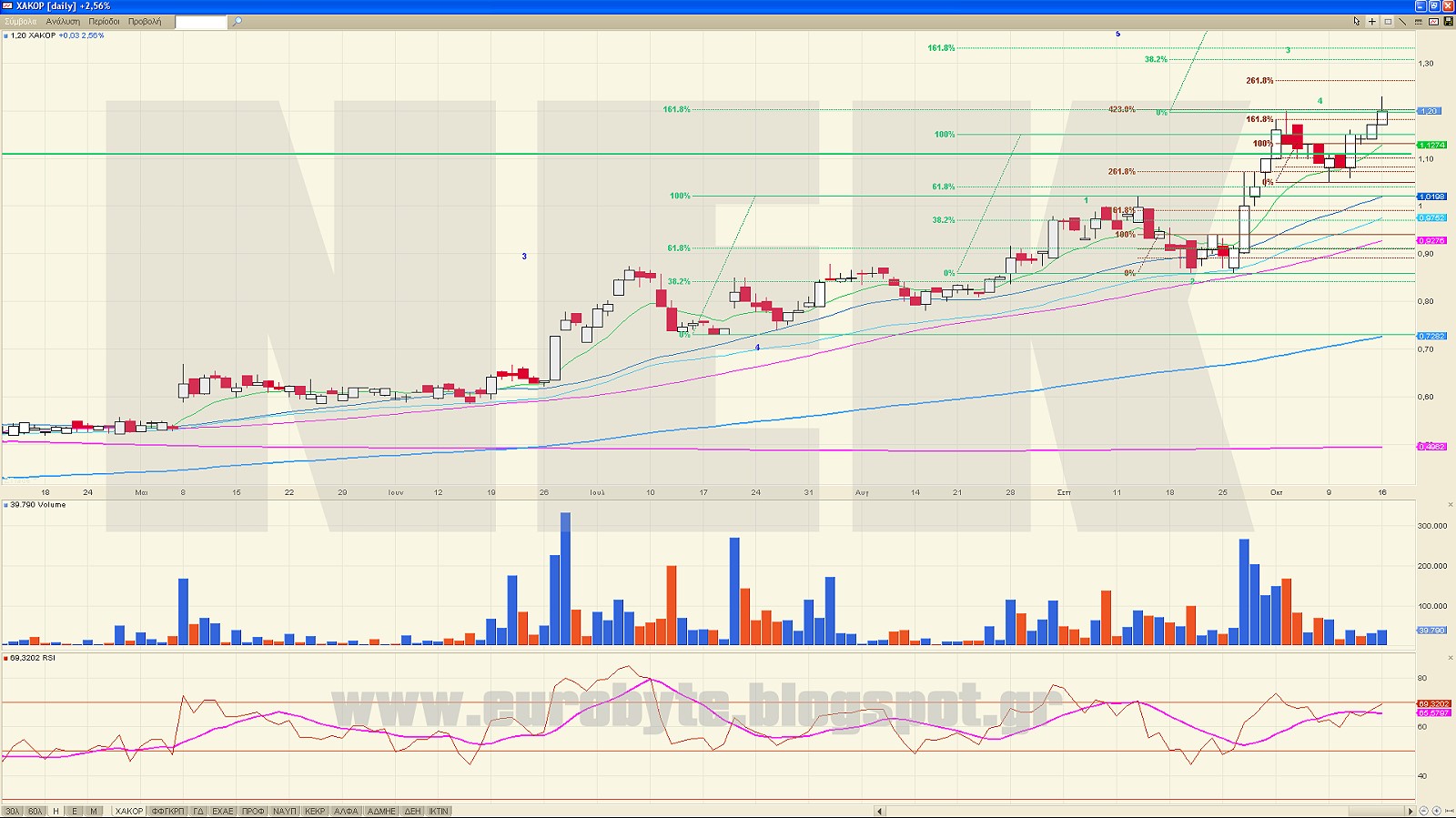The image size is (1456, 818).
Task: Open the Σύμβολα menu
Action: coord(21,22)
